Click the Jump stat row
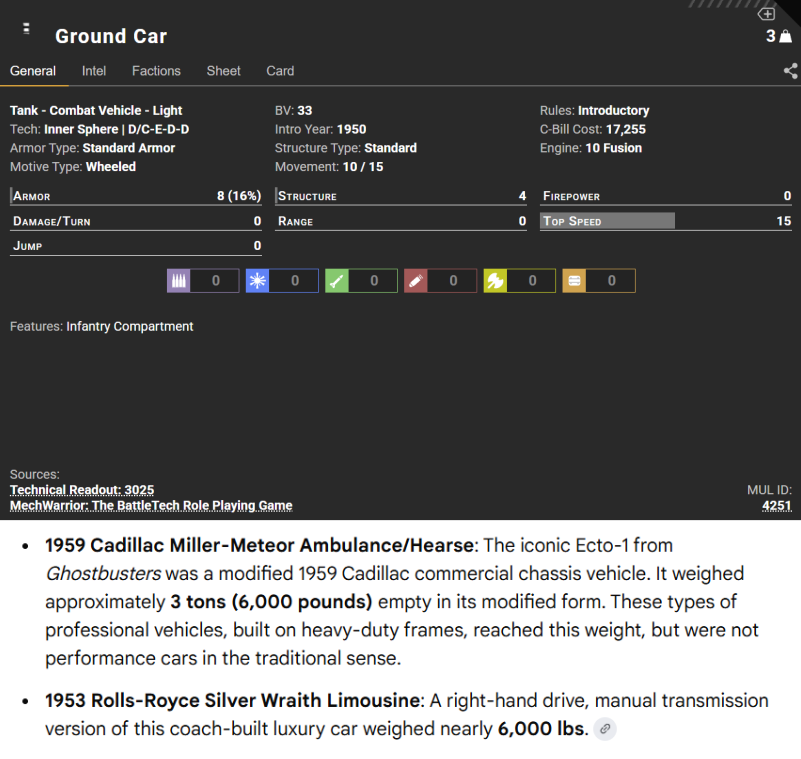Viewport: 801px width, 759px height. click(136, 246)
